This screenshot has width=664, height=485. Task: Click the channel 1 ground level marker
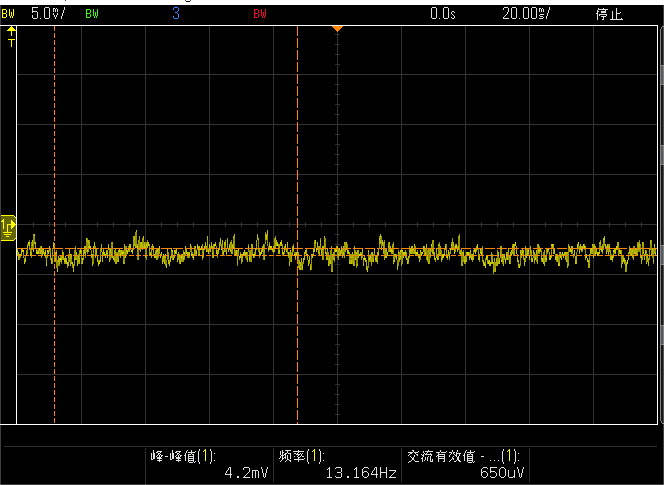(8, 229)
